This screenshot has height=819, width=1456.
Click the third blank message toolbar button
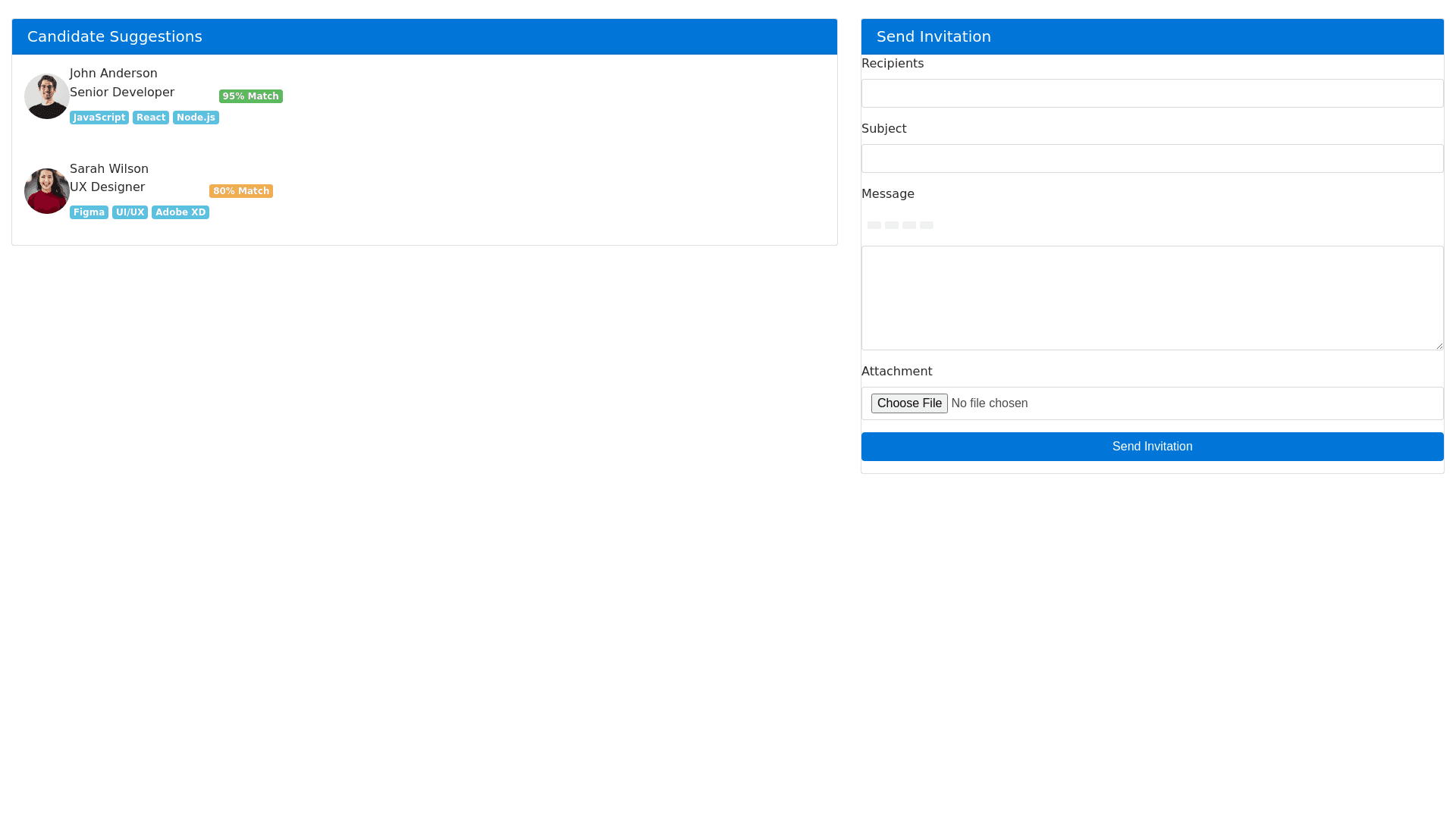tap(909, 225)
